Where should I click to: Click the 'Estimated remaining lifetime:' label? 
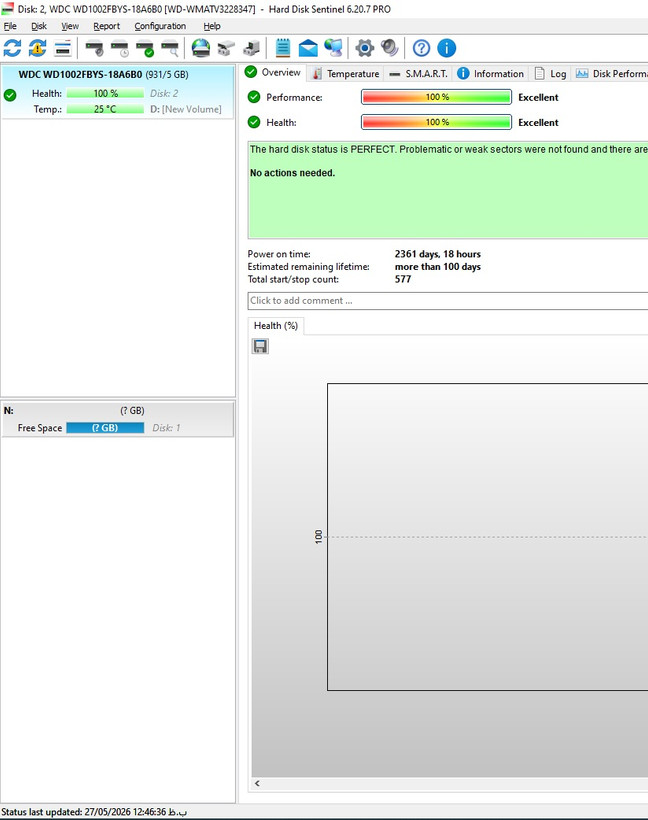click(309, 267)
